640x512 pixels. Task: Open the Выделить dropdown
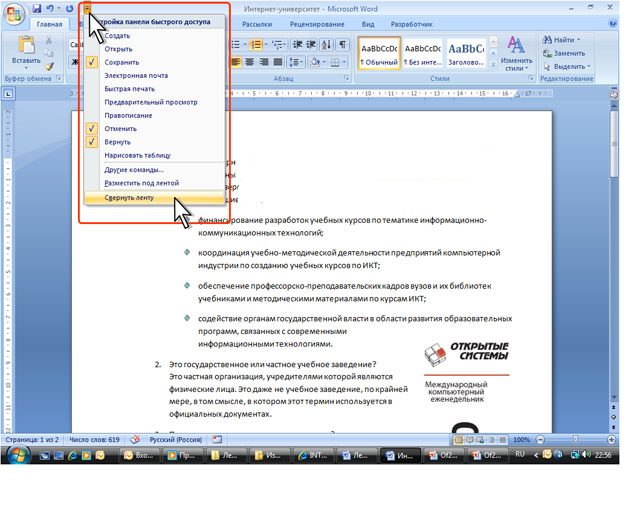coord(567,66)
